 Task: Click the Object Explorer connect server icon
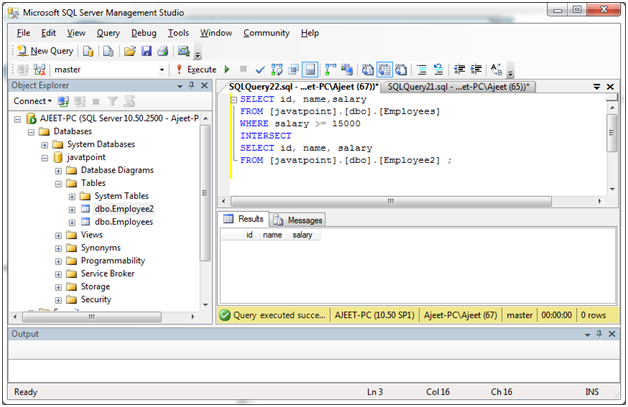pyautogui.click(x=63, y=101)
